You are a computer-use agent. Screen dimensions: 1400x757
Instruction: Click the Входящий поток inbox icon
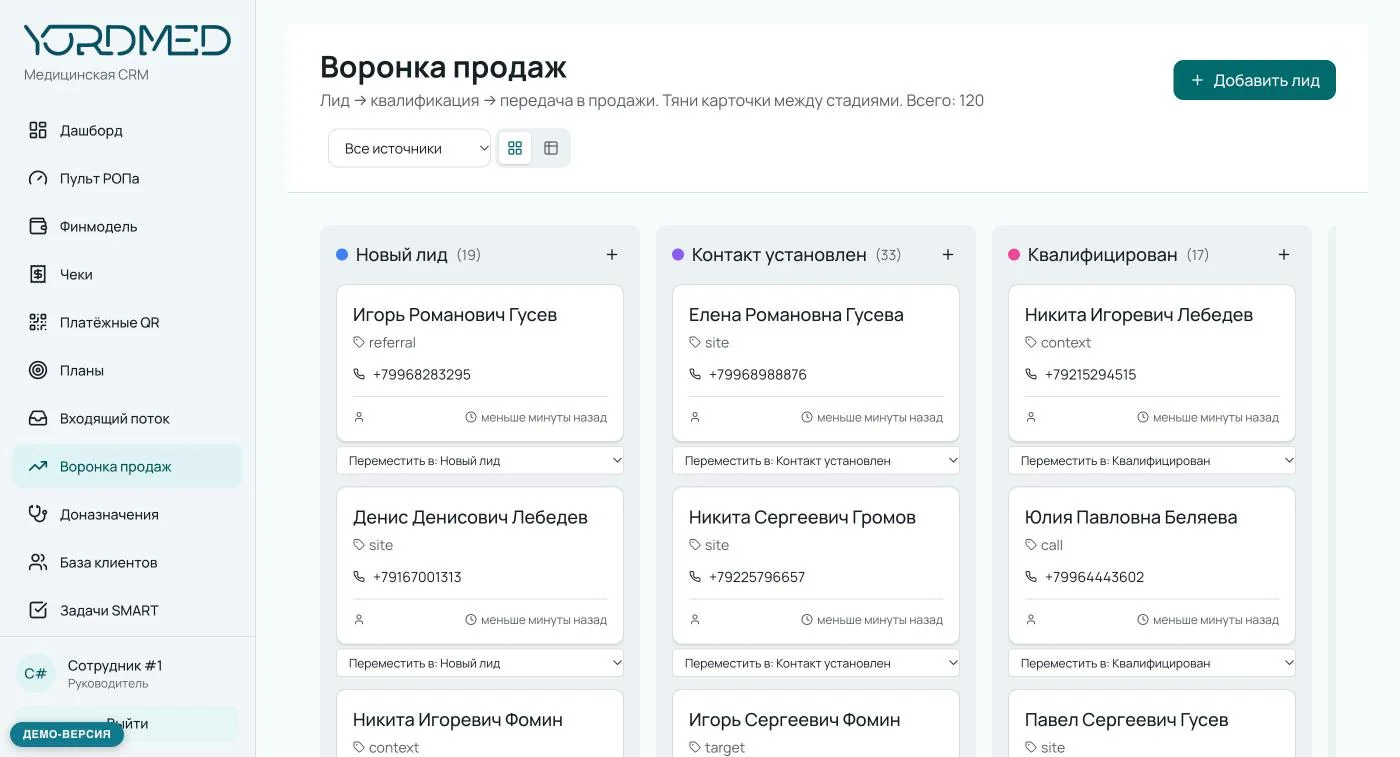[38, 418]
